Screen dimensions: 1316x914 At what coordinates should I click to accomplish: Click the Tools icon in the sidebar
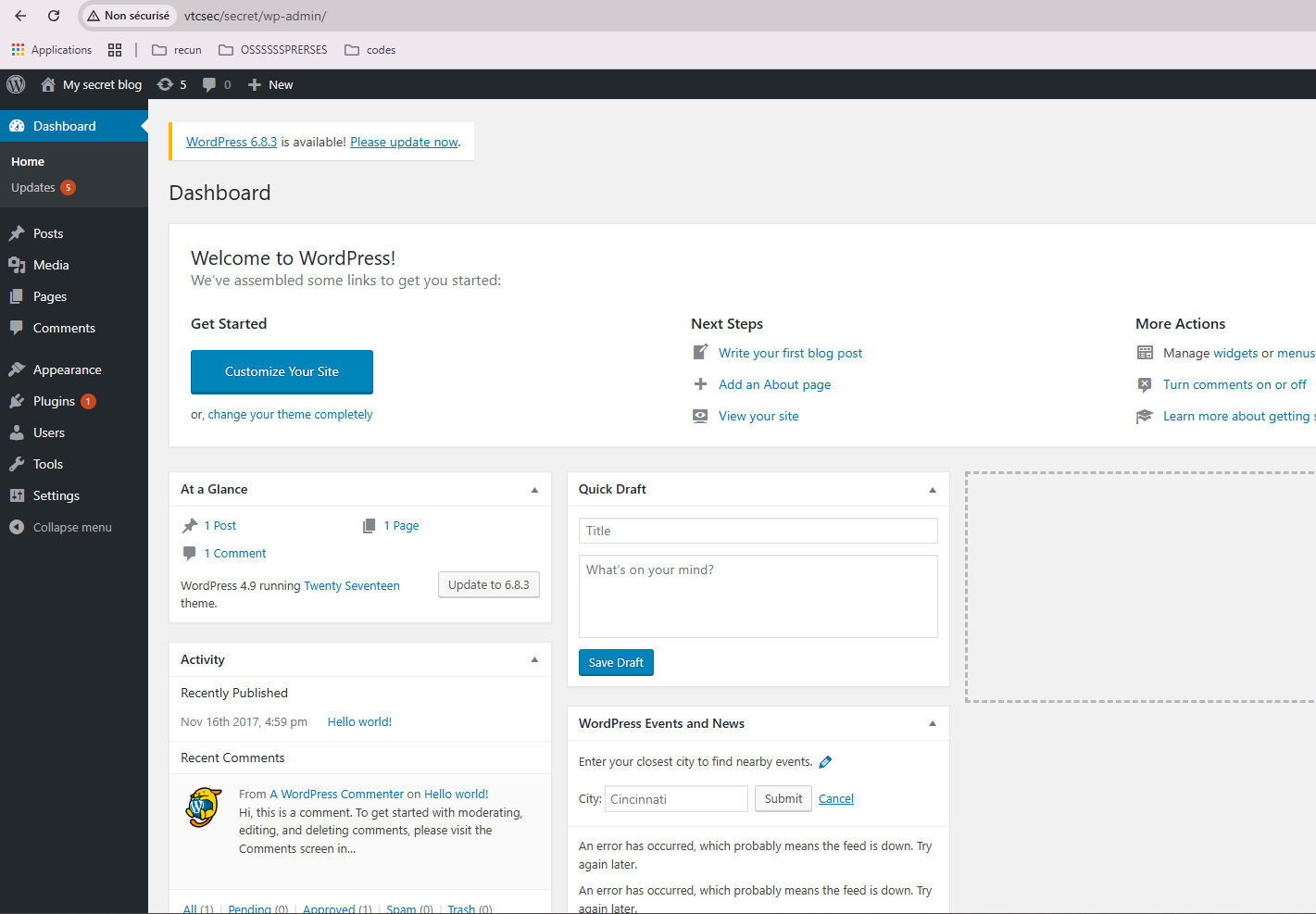(x=18, y=464)
